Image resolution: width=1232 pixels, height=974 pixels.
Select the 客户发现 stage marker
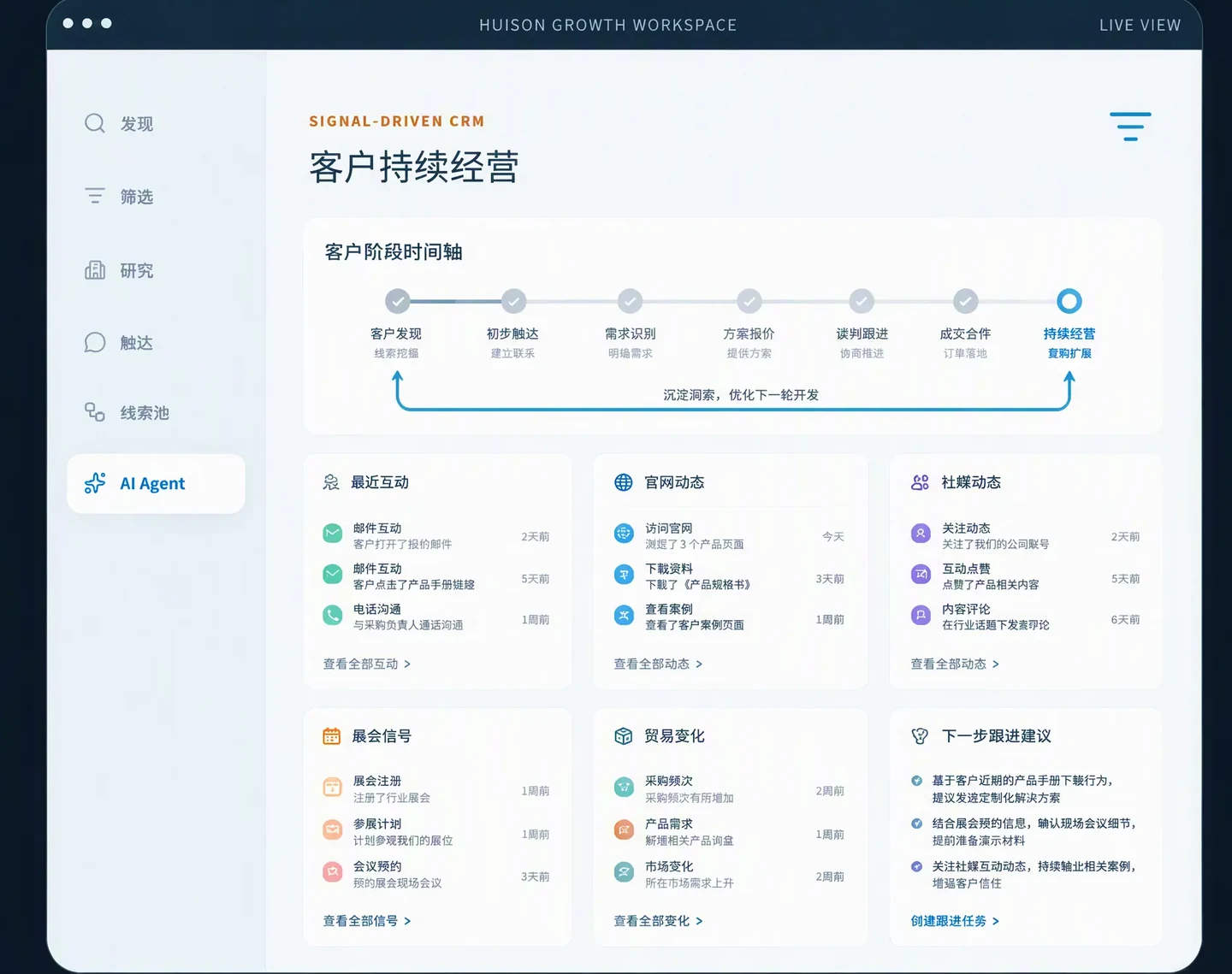tap(397, 301)
